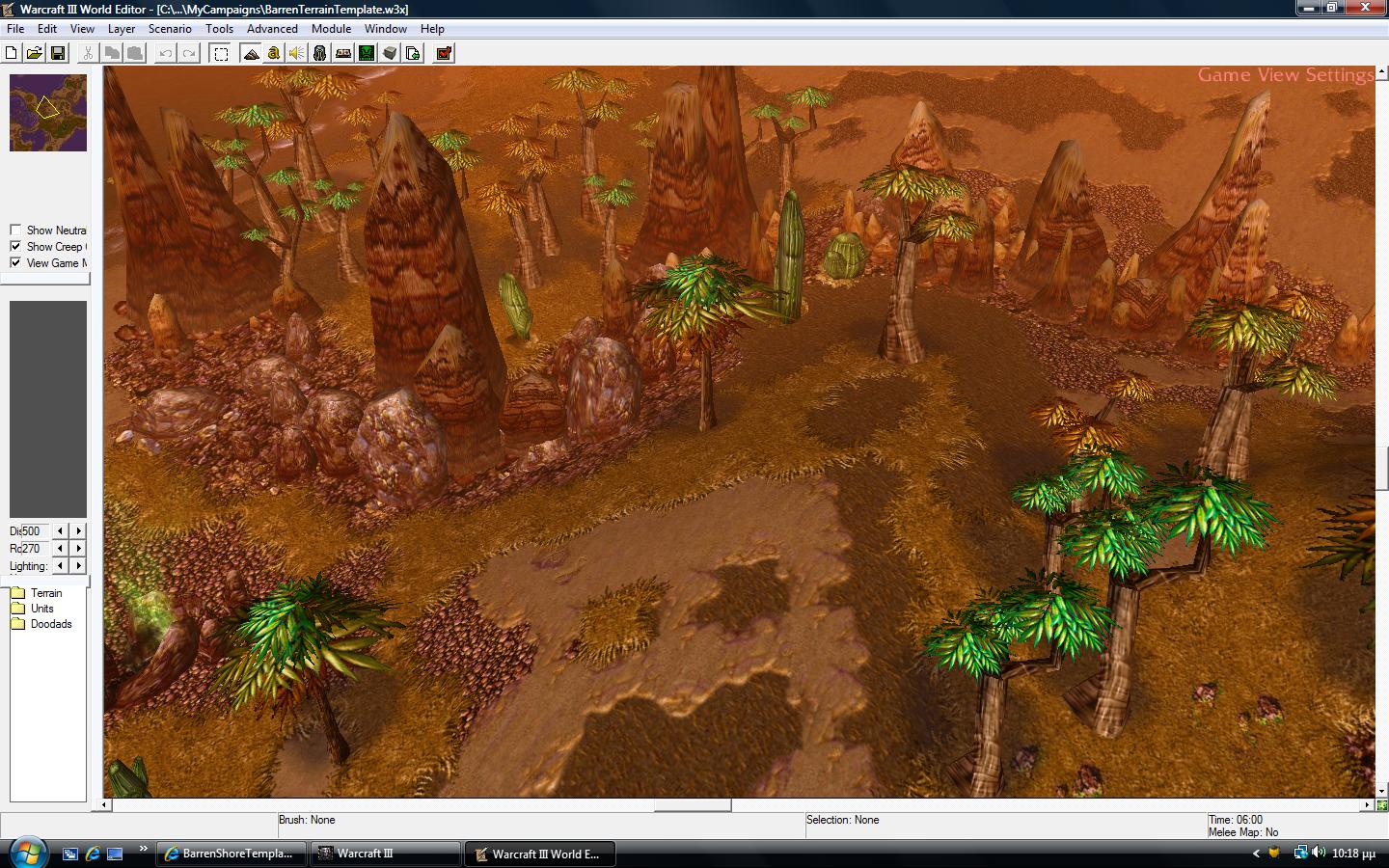Open the Scenario menu

[x=170, y=29]
